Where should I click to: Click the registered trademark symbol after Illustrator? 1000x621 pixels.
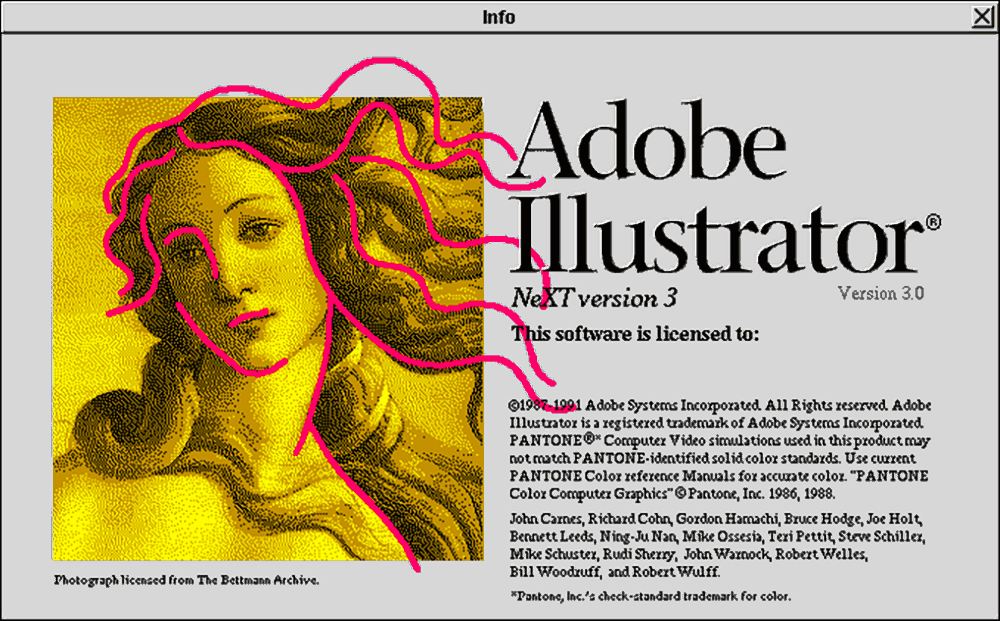[x=933, y=222]
